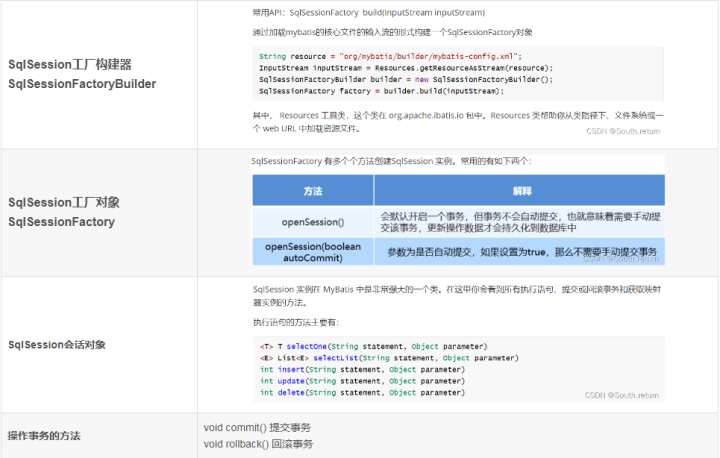720x458 pixels.
Task: Click the line 'void commit() 提交事务'
Action: click(257, 428)
